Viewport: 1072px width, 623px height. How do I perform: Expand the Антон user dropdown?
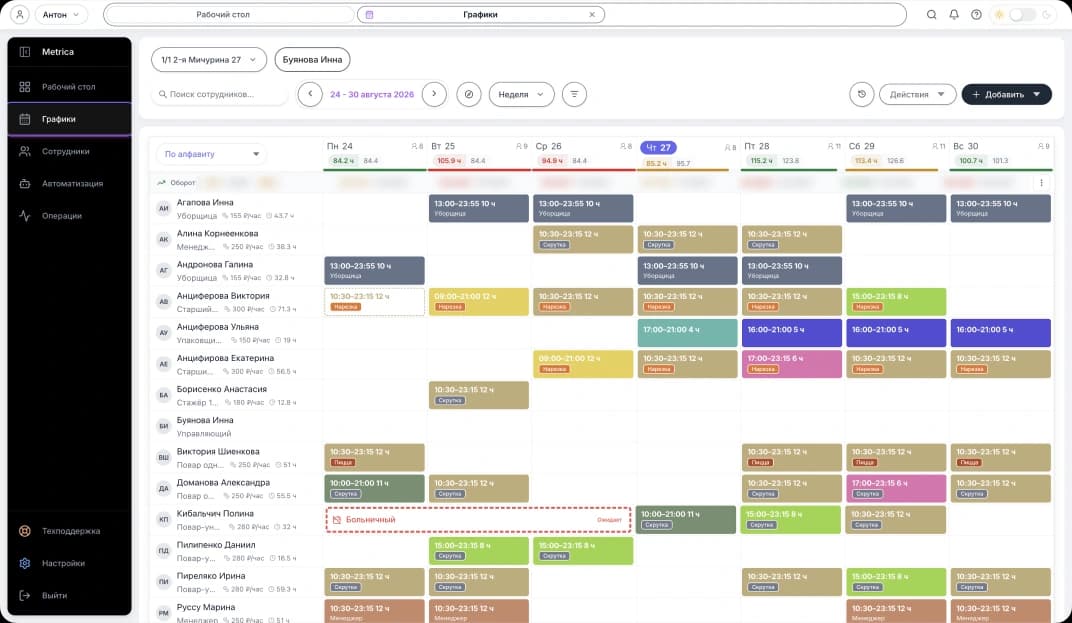pos(62,14)
